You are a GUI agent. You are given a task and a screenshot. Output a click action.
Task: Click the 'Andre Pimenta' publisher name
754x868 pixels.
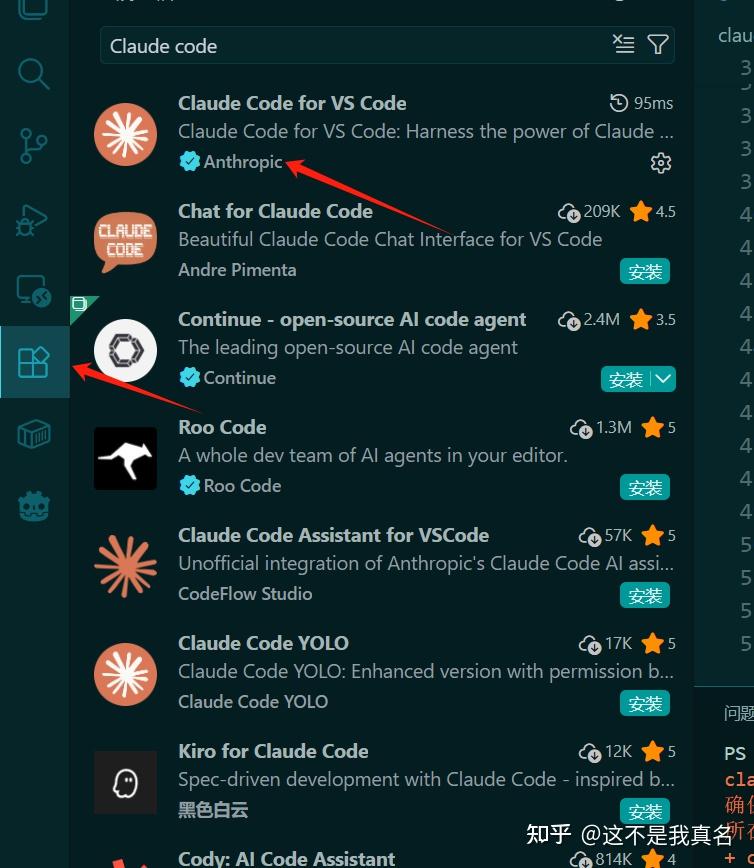click(x=237, y=270)
